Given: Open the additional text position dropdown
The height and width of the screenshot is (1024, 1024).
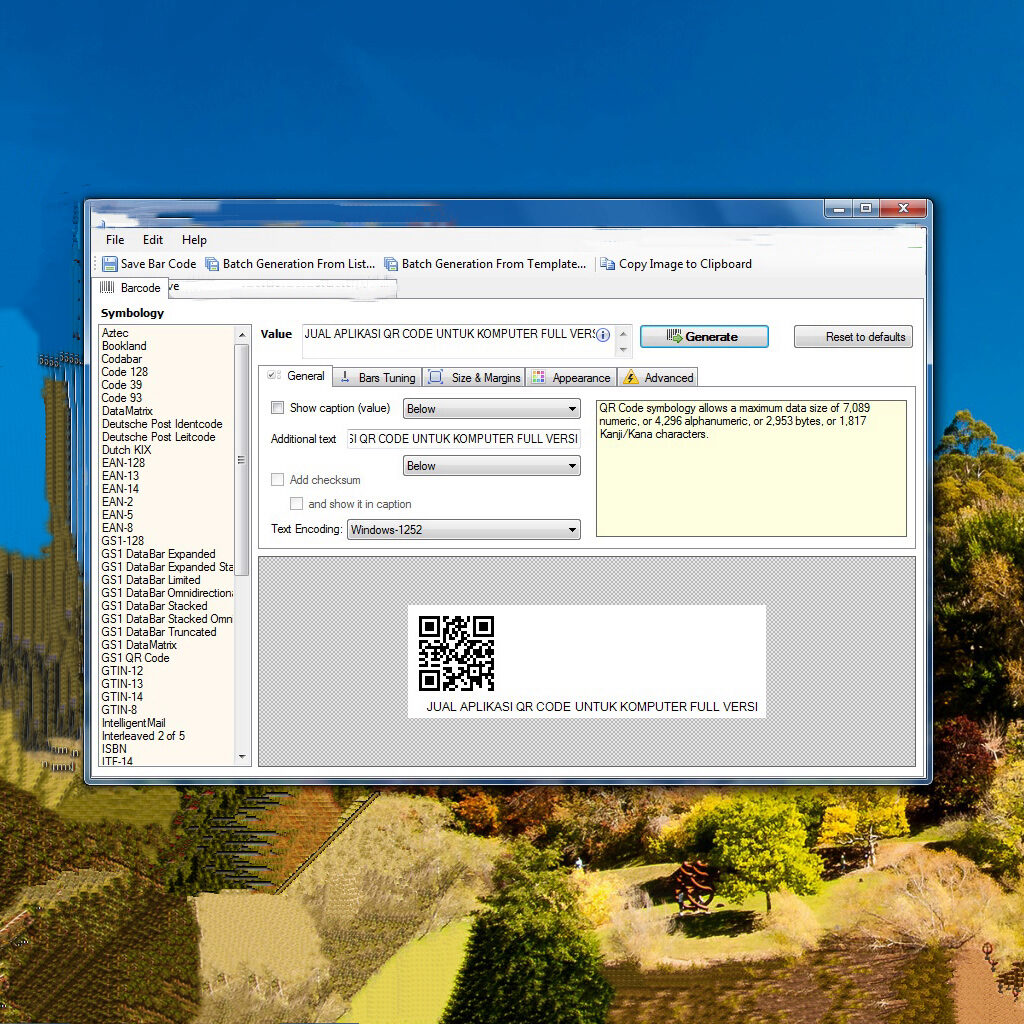Looking at the screenshot, I should (x=491, y=465).
